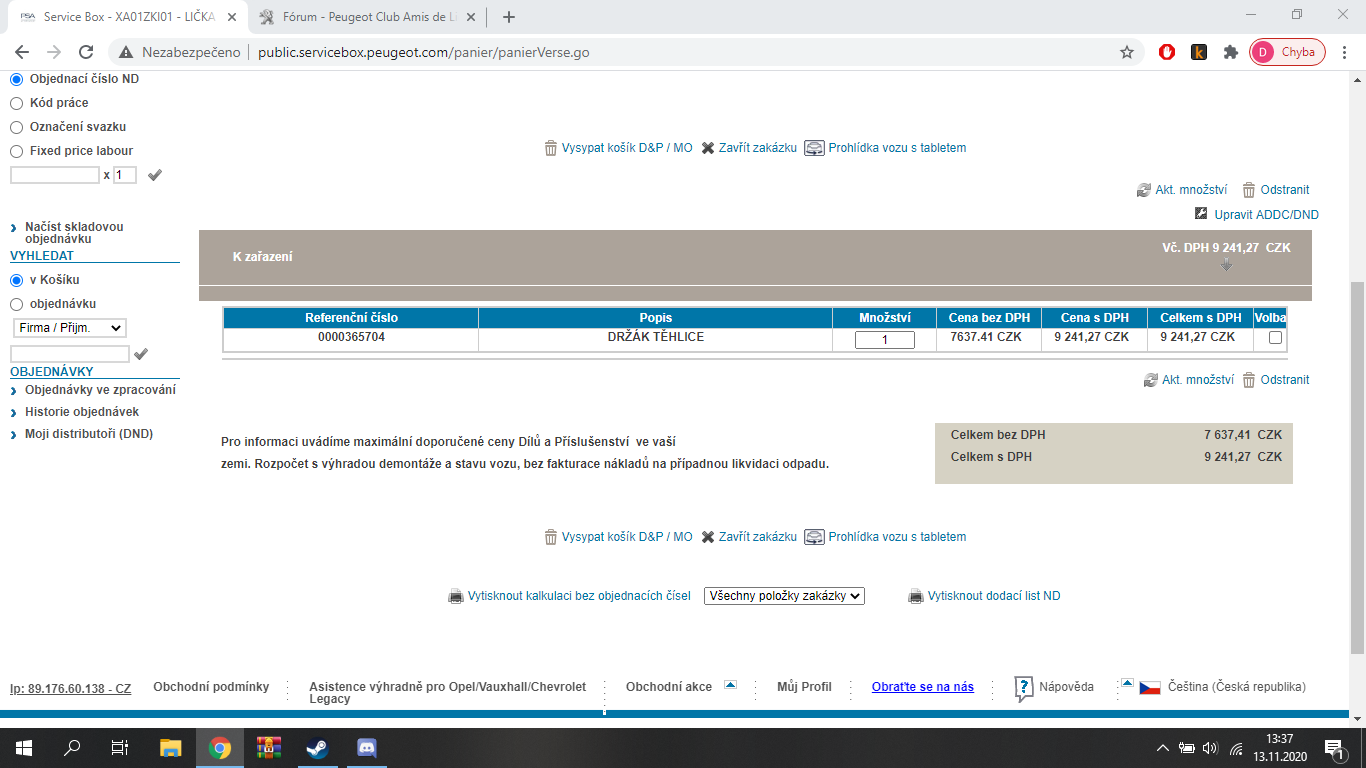
Task: Open the Historie objednávek menu item
Action: tap(82, 412)
